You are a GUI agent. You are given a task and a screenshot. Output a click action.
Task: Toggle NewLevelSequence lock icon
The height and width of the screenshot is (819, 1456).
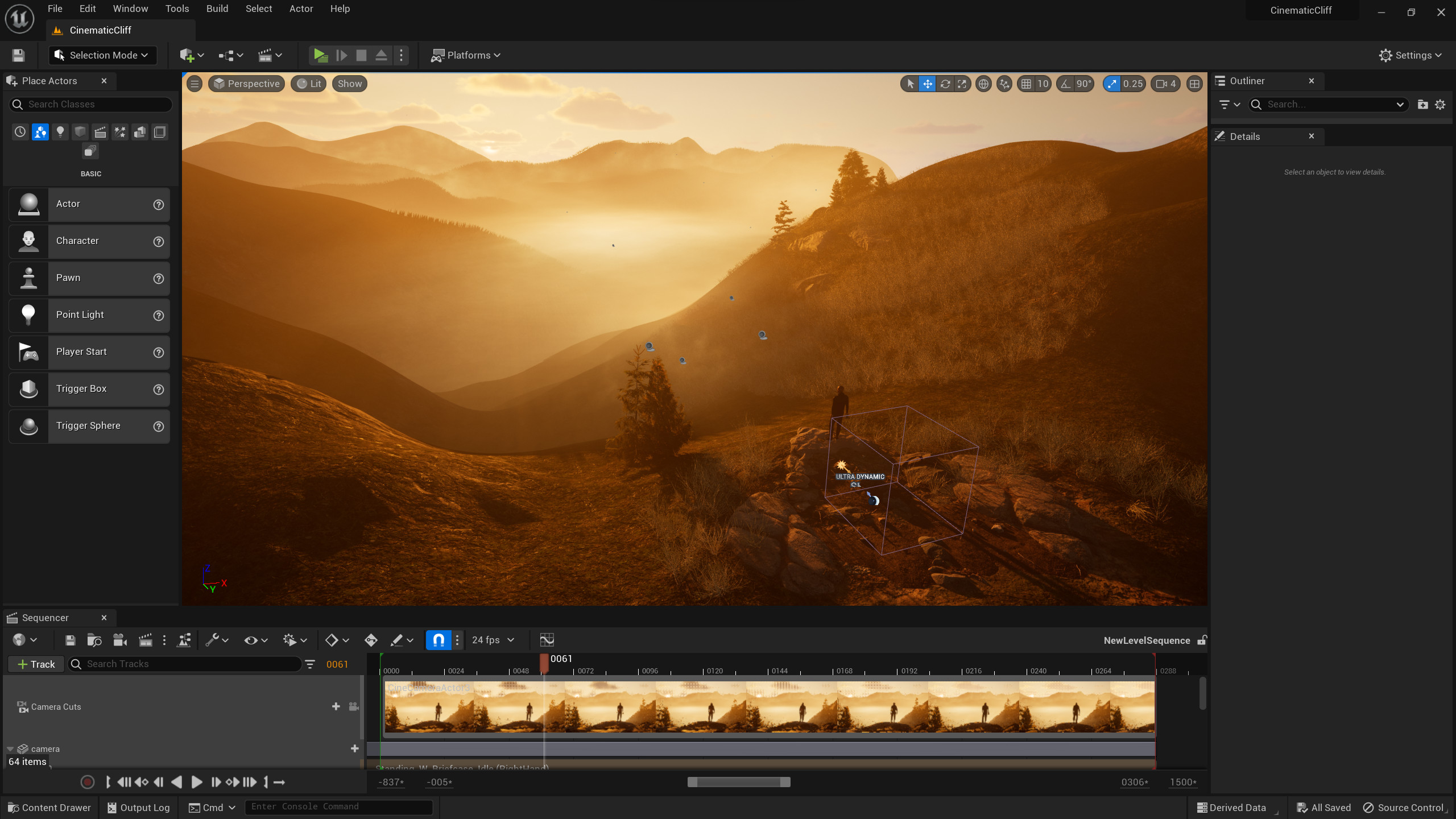[1202, 640]
